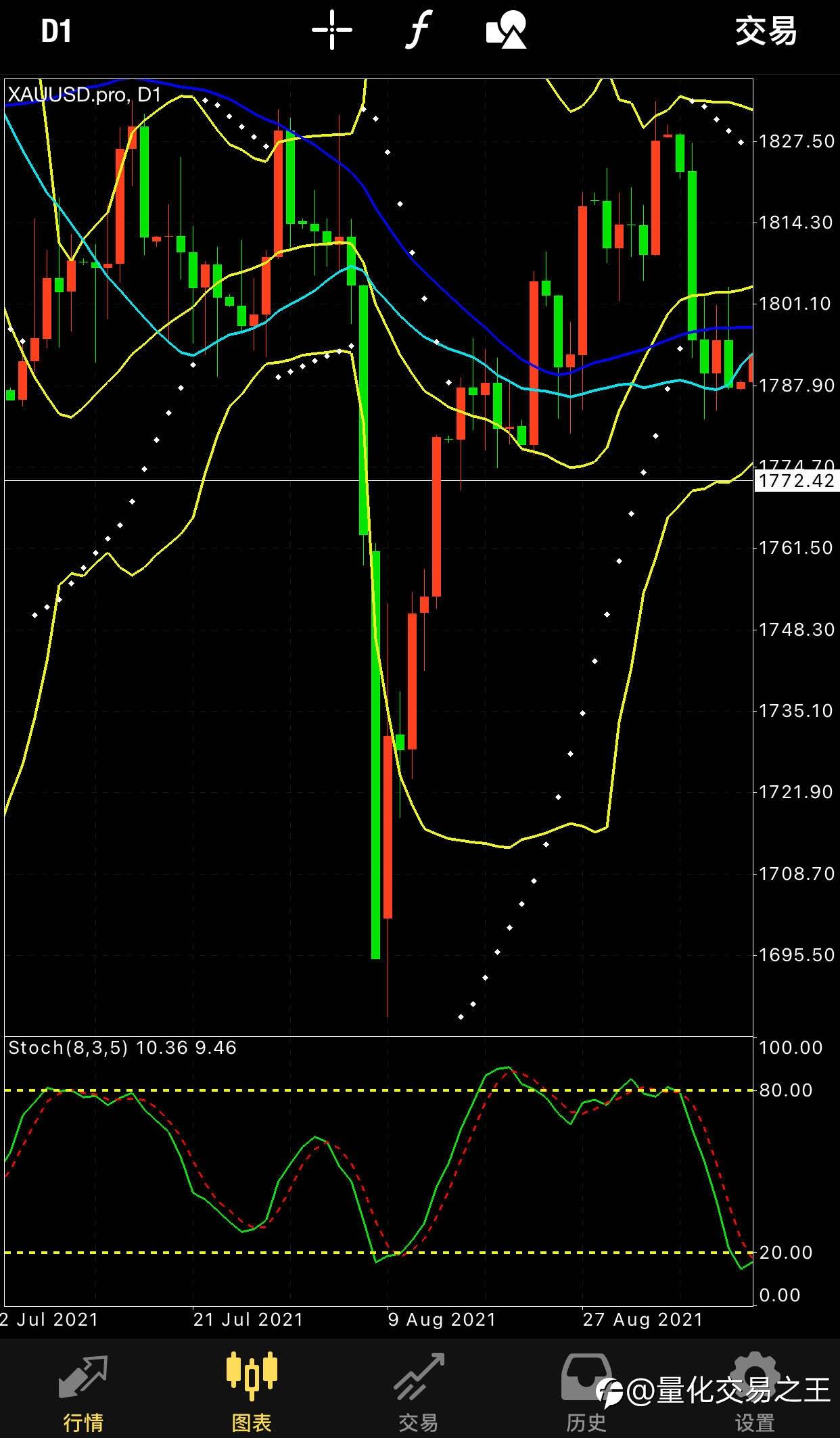Viewport: 840px width, 1438px height.
Task: Click the stochastic 20.00 level label
Action: [x=786, y=1253]
